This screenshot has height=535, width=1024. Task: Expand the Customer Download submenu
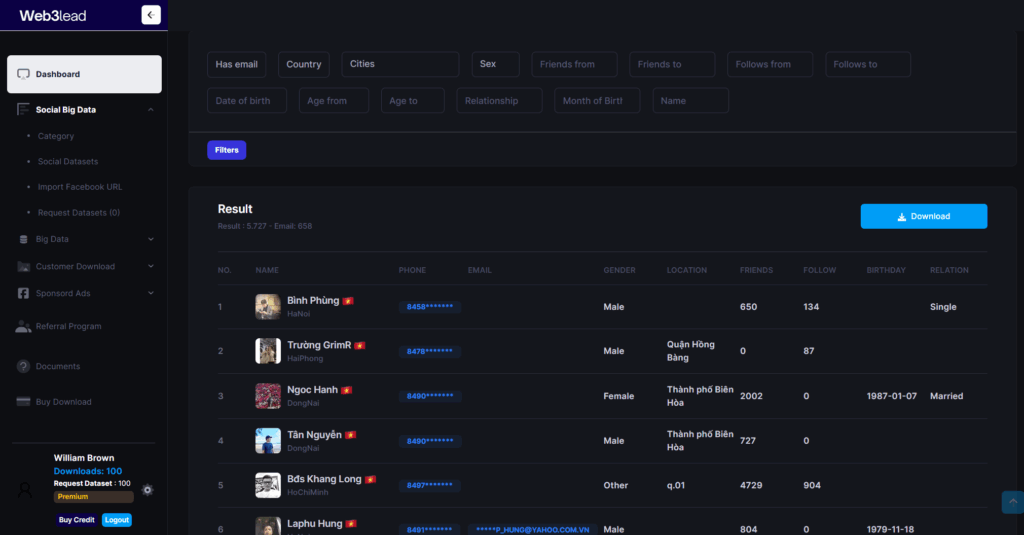[151, 267]
